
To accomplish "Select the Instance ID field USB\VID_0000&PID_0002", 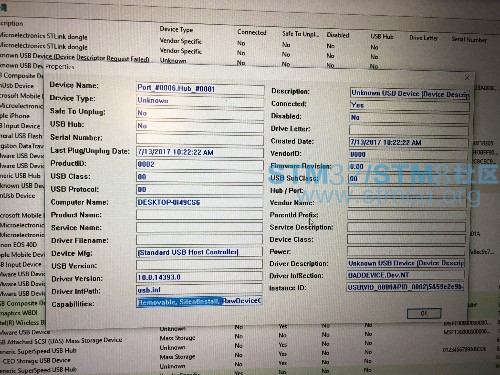I will [405, 287].
